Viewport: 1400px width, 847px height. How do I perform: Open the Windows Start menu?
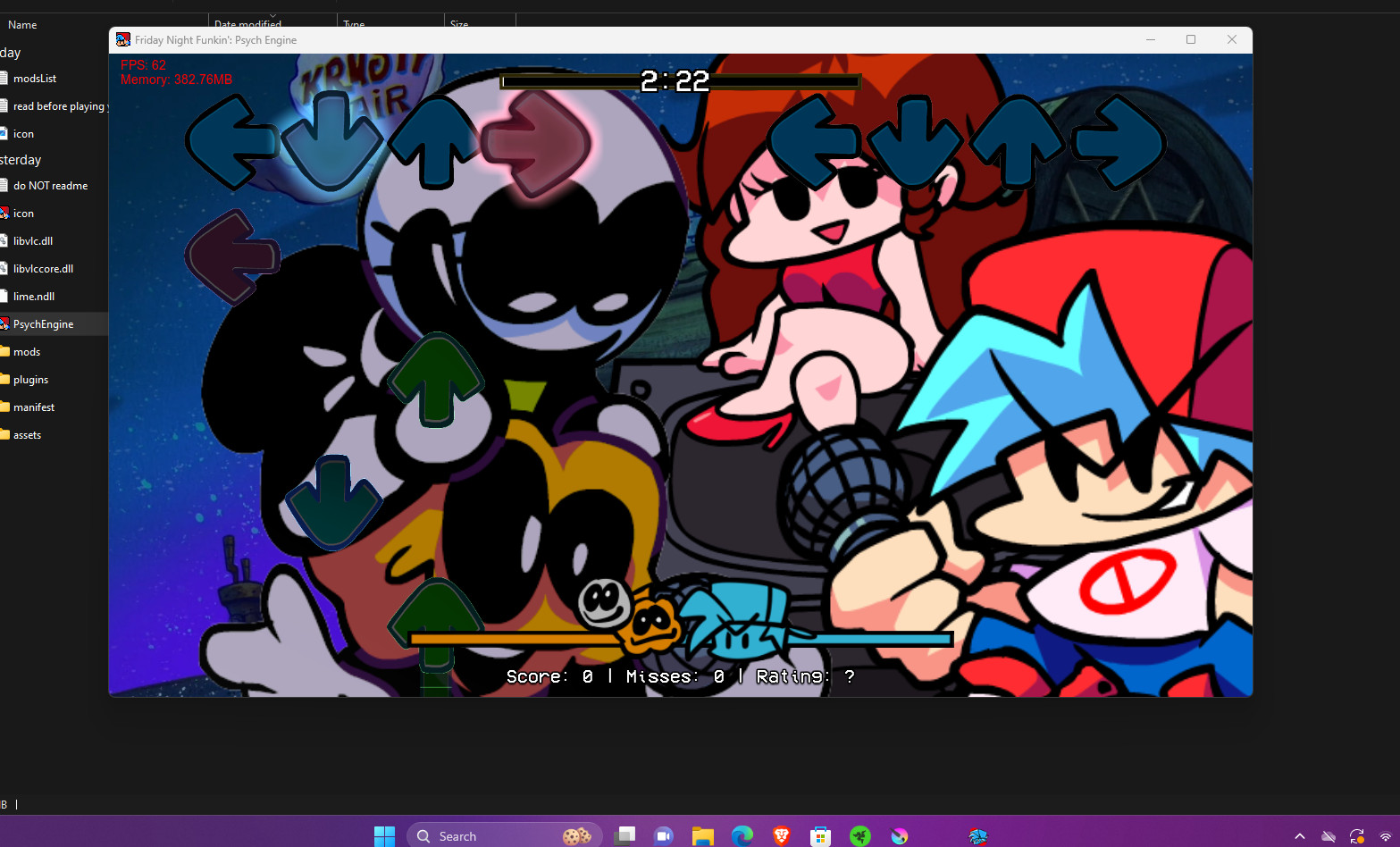click(x=385, y=836)
